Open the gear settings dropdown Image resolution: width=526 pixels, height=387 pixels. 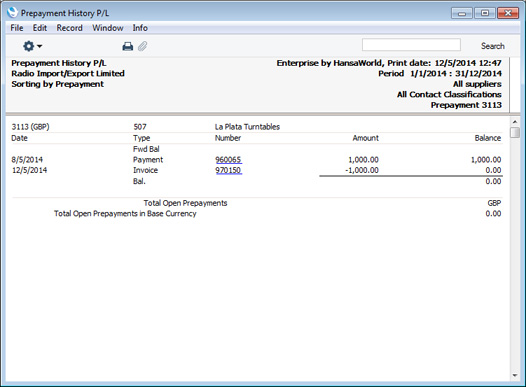coord(32,46)
